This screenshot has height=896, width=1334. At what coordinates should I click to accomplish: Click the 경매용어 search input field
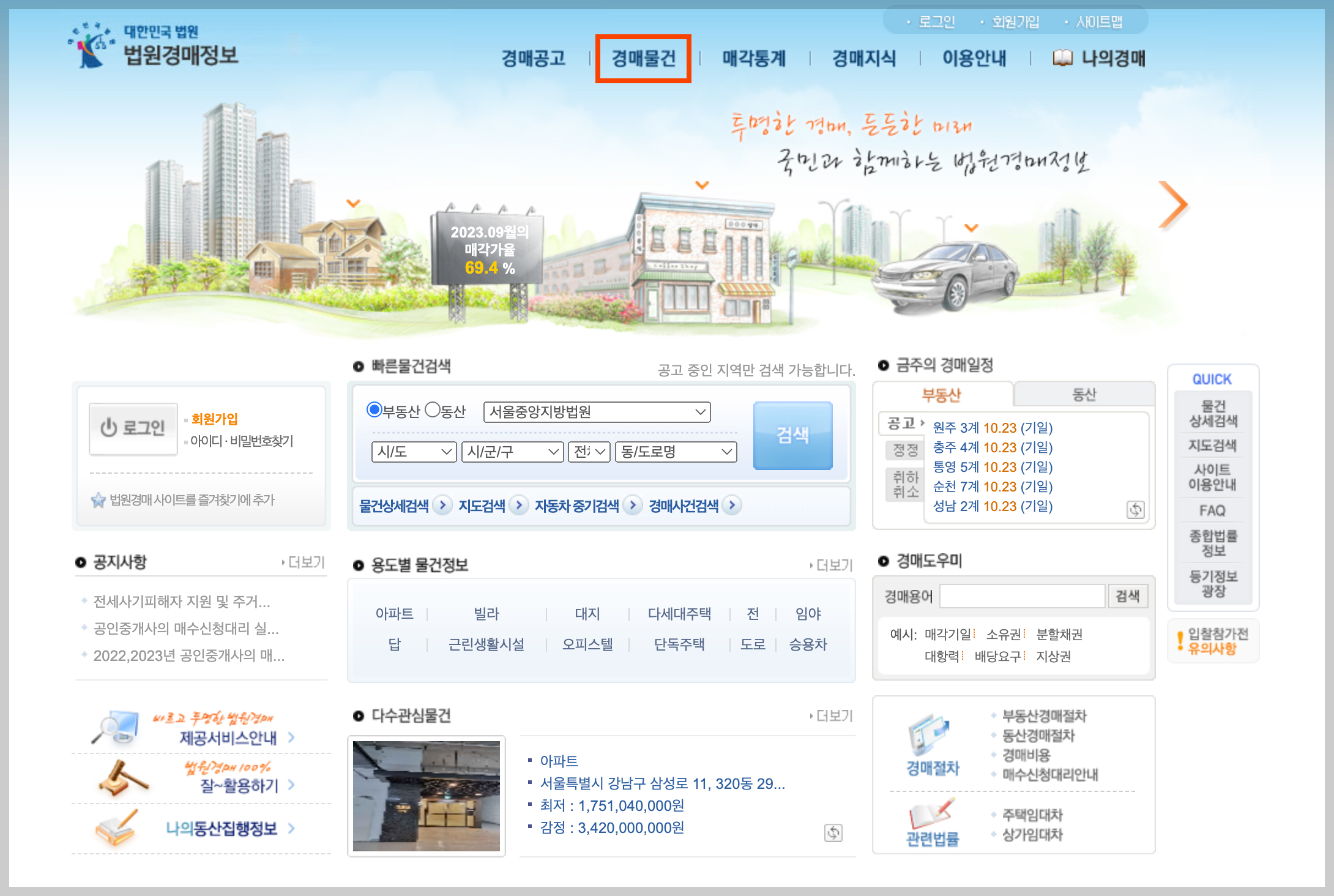(1022, 595)
